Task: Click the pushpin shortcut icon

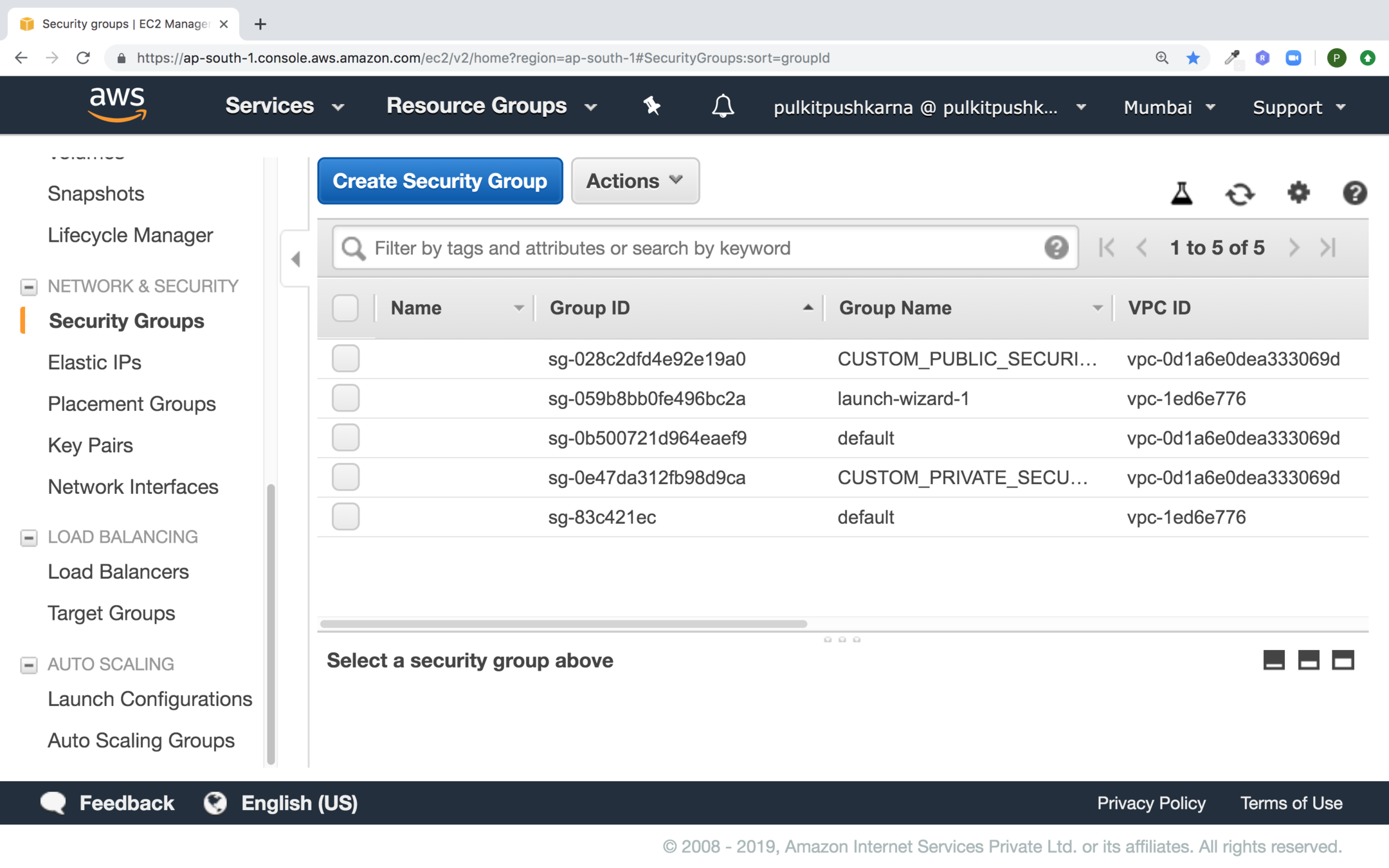Action: (x=651, y=105)
